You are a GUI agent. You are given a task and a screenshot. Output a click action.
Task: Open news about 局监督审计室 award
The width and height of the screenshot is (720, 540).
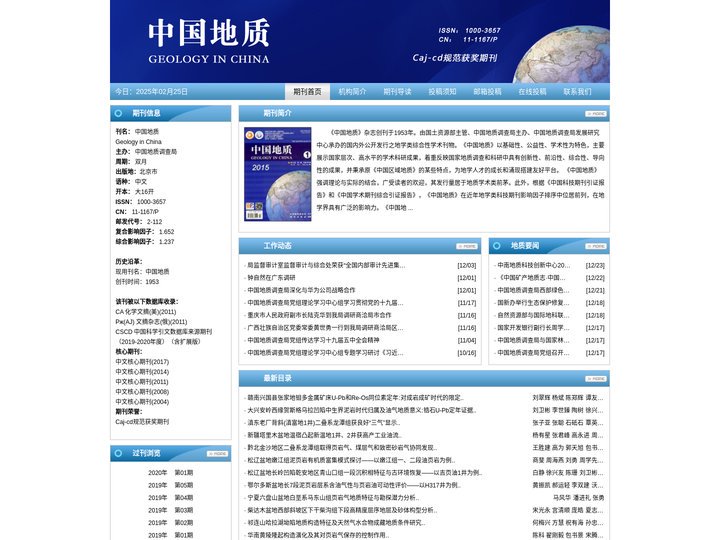tap(326, 265)
